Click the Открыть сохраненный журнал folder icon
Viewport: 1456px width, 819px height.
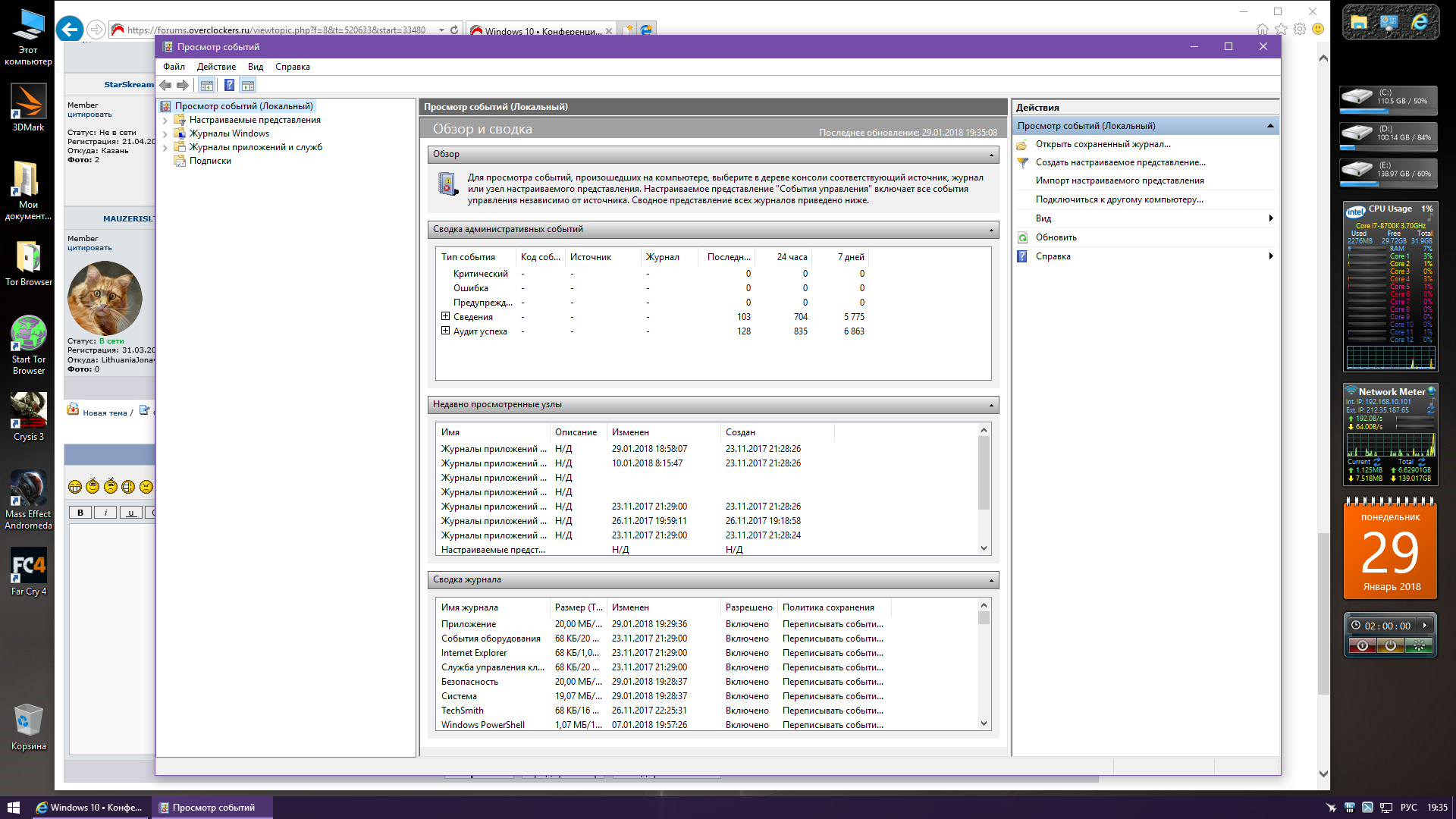click(x=1022, y=144)
